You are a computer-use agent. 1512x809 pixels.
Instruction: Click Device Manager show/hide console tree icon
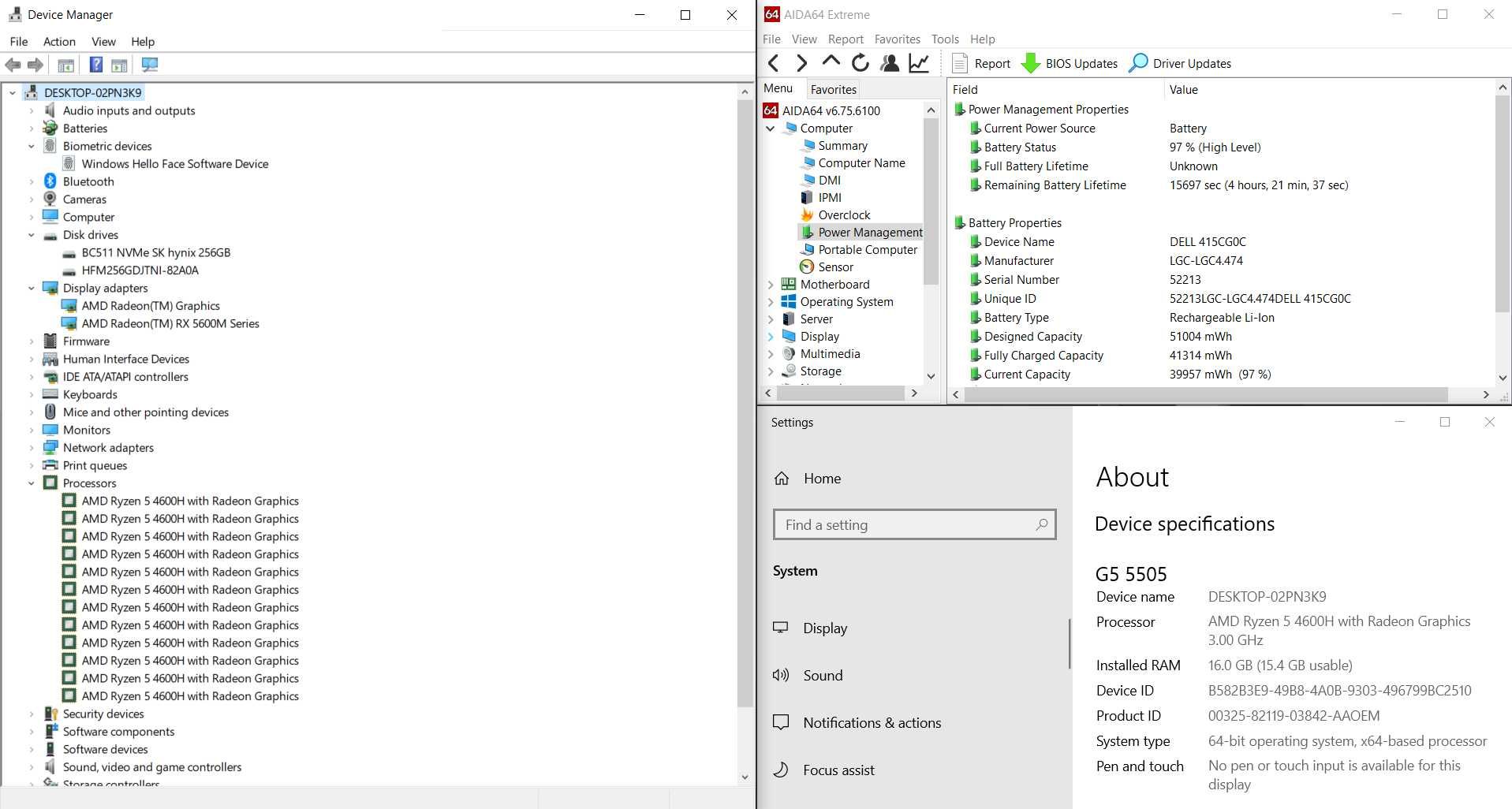[x=66, y=65]
